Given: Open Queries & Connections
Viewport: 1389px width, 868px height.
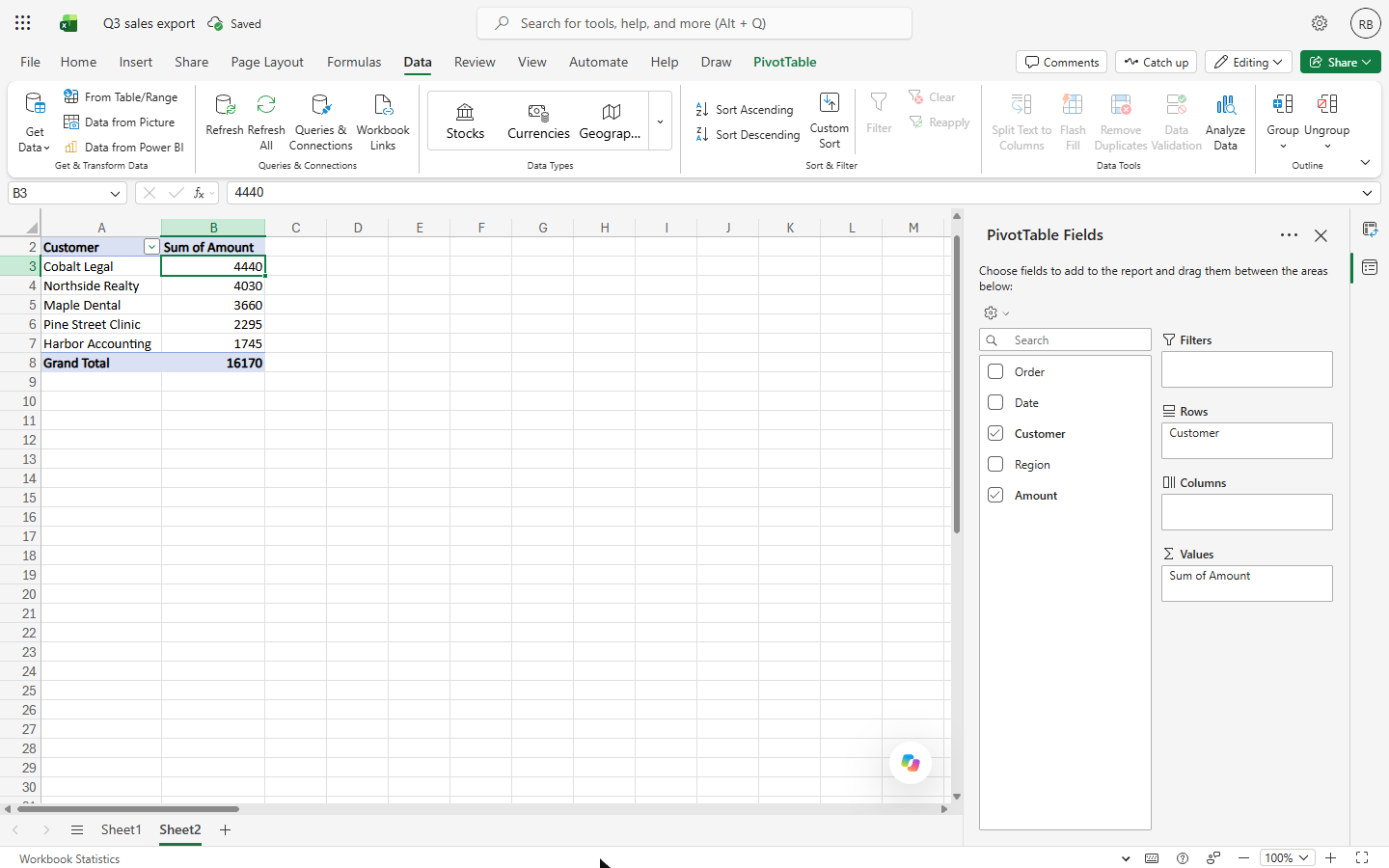Looking at the screenshot, I should point(321,120).
